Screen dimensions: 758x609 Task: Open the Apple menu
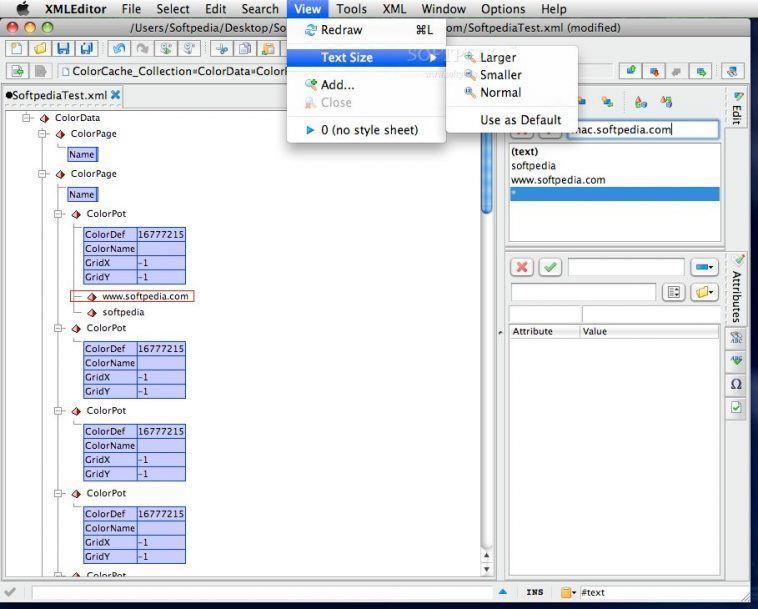(23, 9)
